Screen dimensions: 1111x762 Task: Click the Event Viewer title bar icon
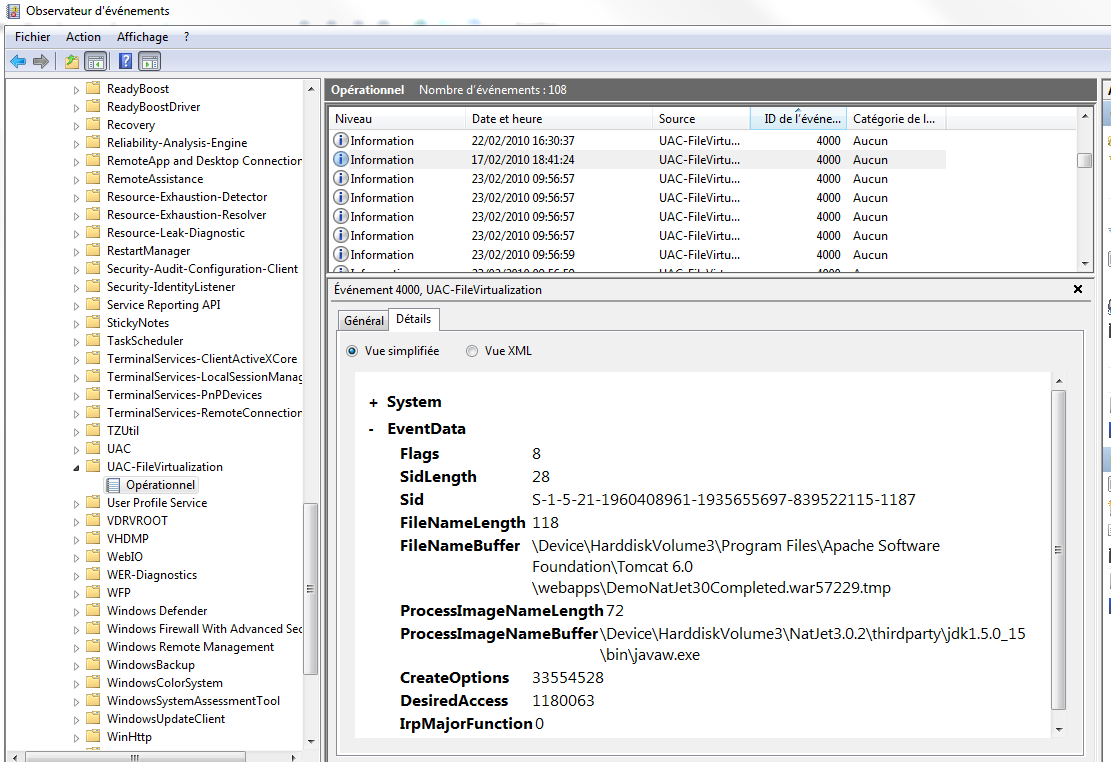coord(12,11)
